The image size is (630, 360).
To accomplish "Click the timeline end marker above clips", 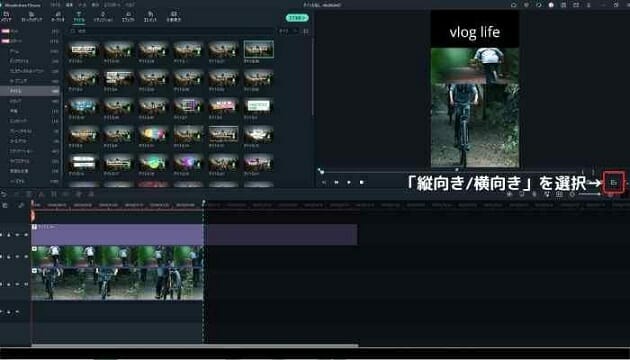I will [204, 203].
